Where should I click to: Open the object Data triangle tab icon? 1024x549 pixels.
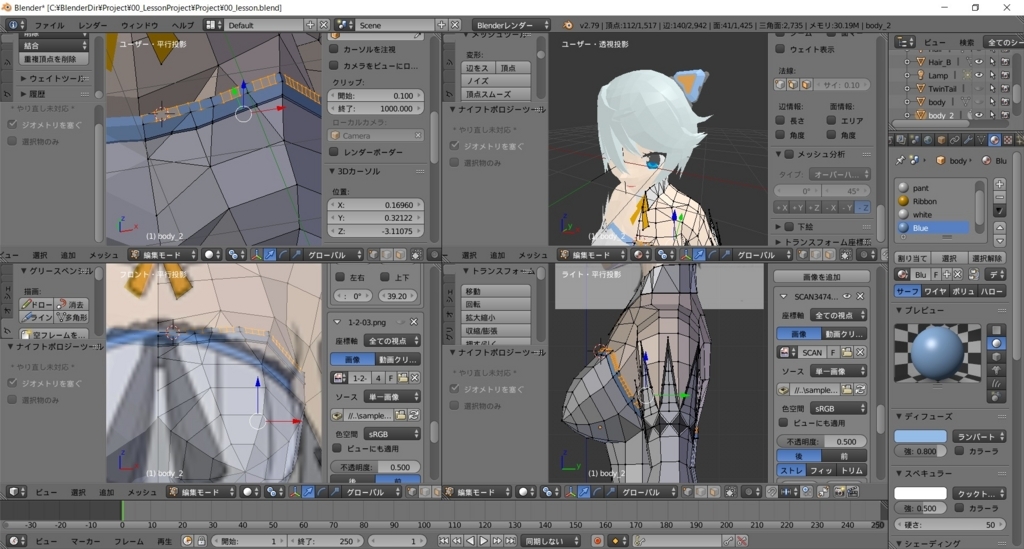click(982, 140)
